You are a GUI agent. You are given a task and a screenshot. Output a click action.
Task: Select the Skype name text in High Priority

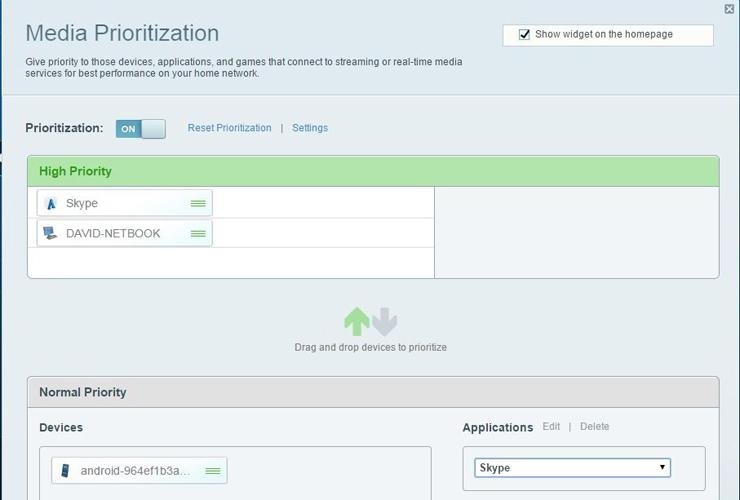coord(82,203)
